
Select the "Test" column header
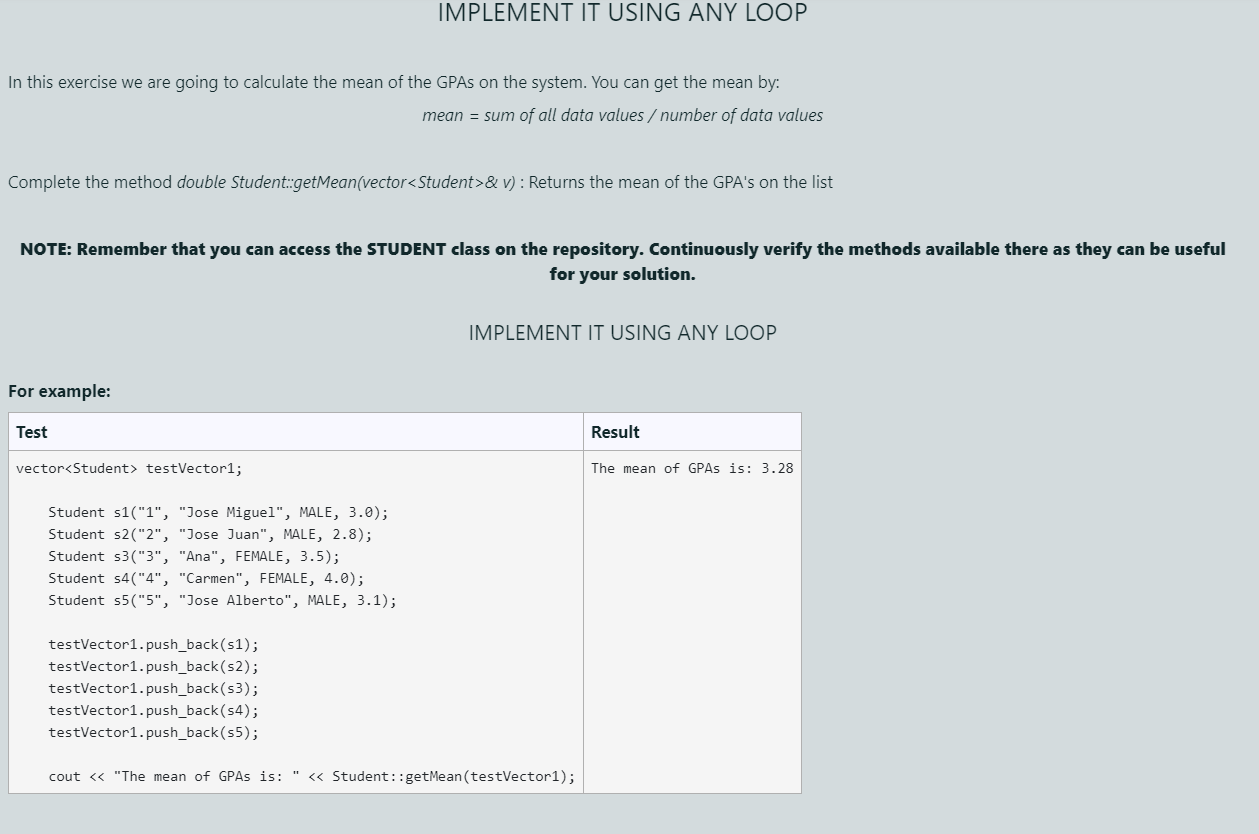pyautogui.click(x=32, y=432)
